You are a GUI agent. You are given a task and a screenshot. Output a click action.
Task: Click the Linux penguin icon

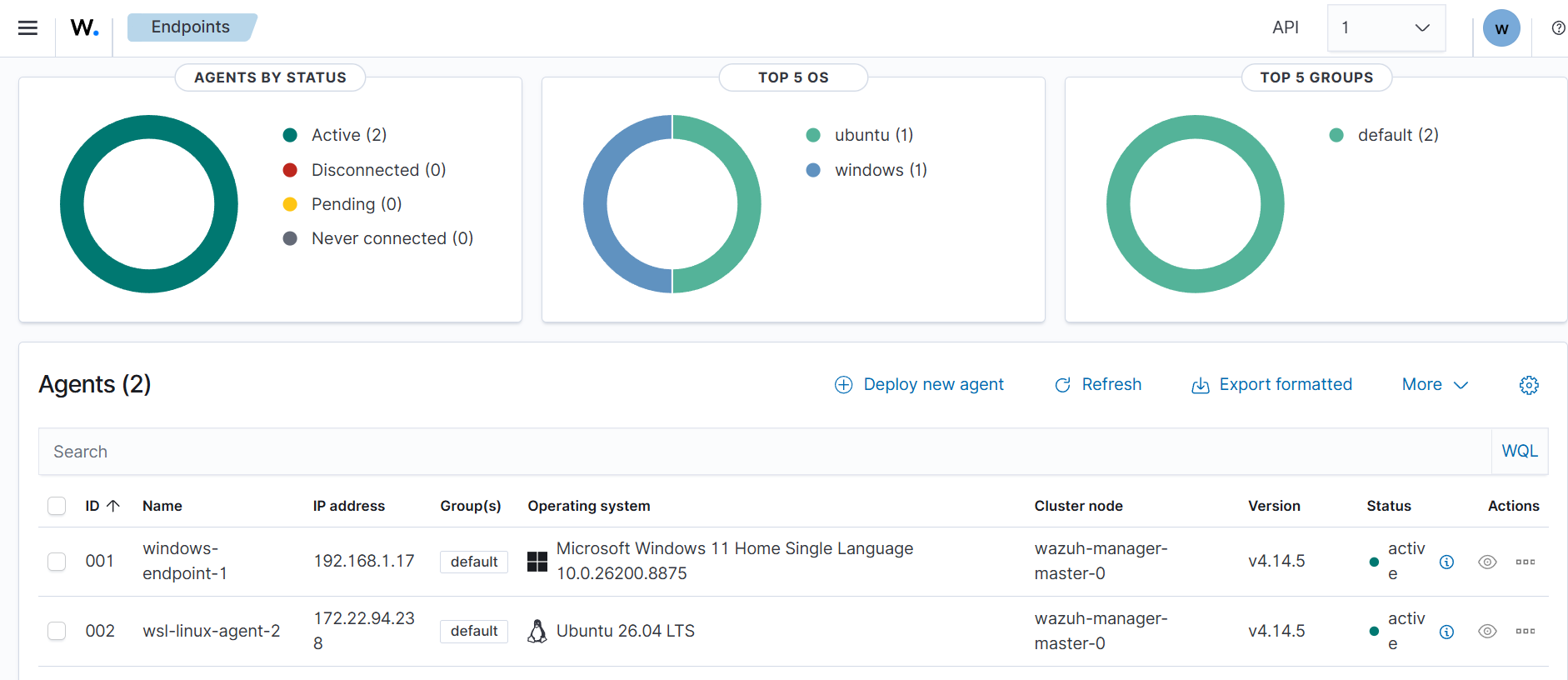pos(537,632)
